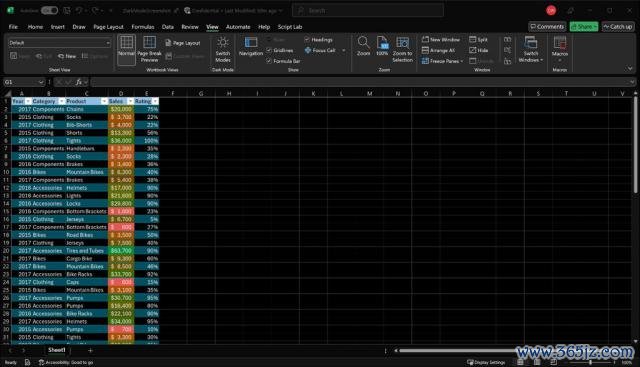This screenshot has width=640, height=367.
Task: Switch to the Review tab
Action: pos(190,27)
